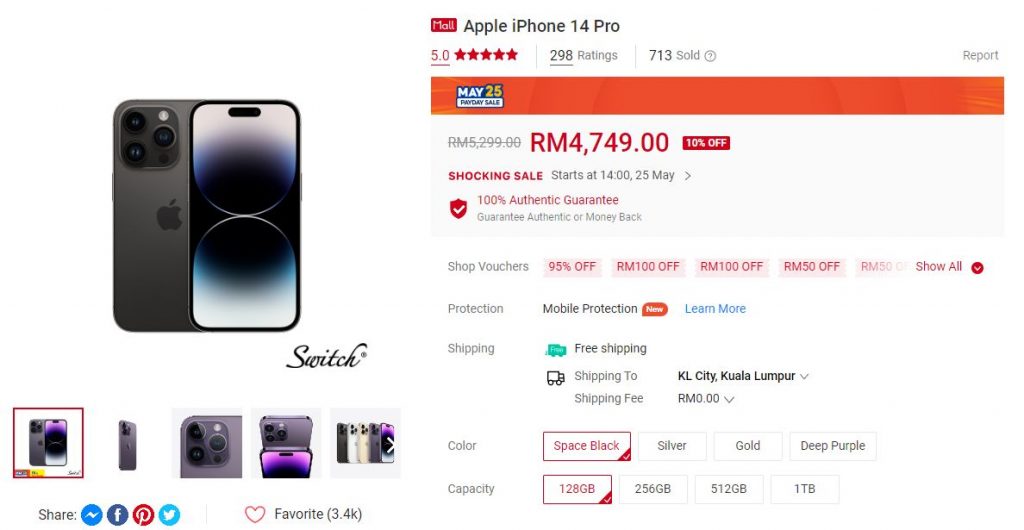Choose the 256GB capacity option
Screen dimensions: 1024x530
click(x=653, y=489)
